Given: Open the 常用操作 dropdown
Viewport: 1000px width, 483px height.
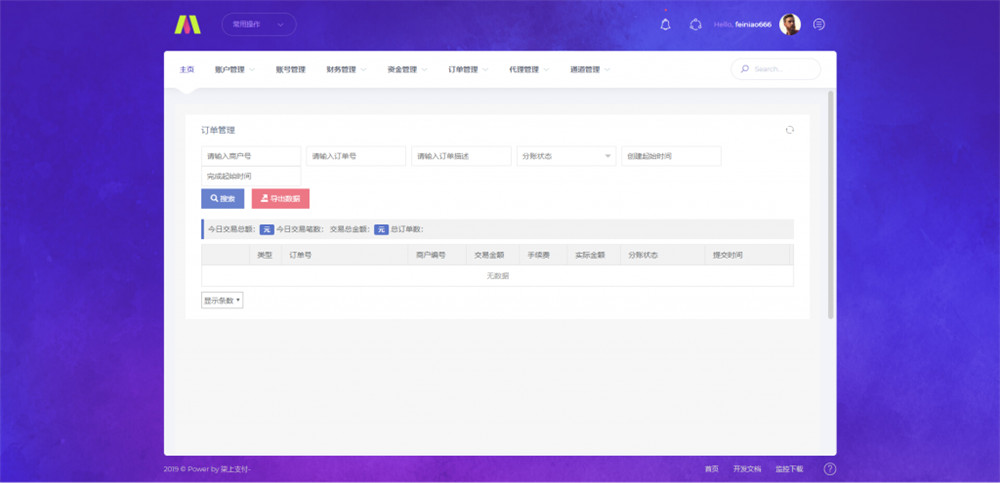Looking at the screenshot, I should [258, 24].
